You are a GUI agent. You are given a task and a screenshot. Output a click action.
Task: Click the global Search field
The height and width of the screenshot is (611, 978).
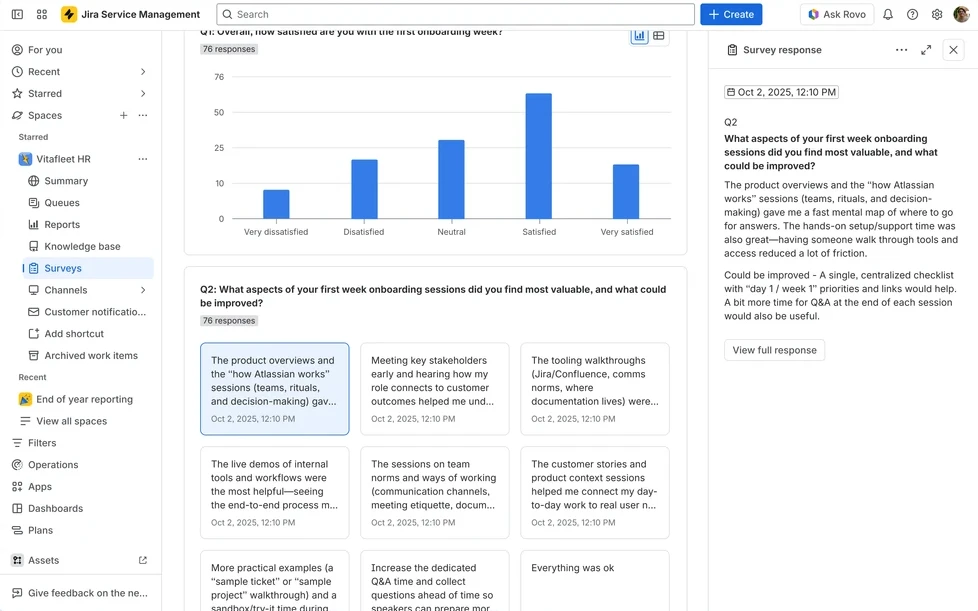(x=455, y=13)
